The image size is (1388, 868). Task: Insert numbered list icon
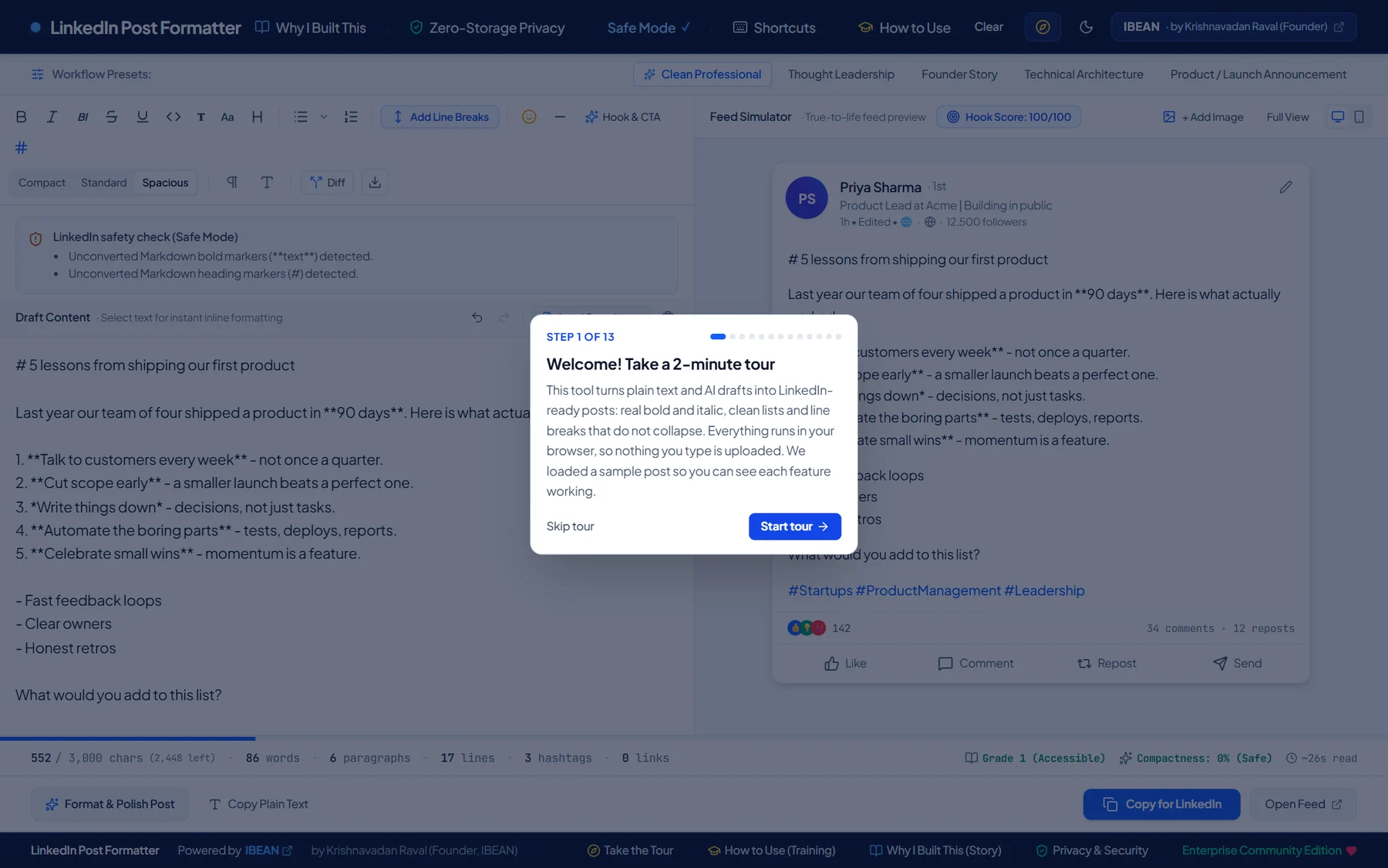[x=351, y=117]
